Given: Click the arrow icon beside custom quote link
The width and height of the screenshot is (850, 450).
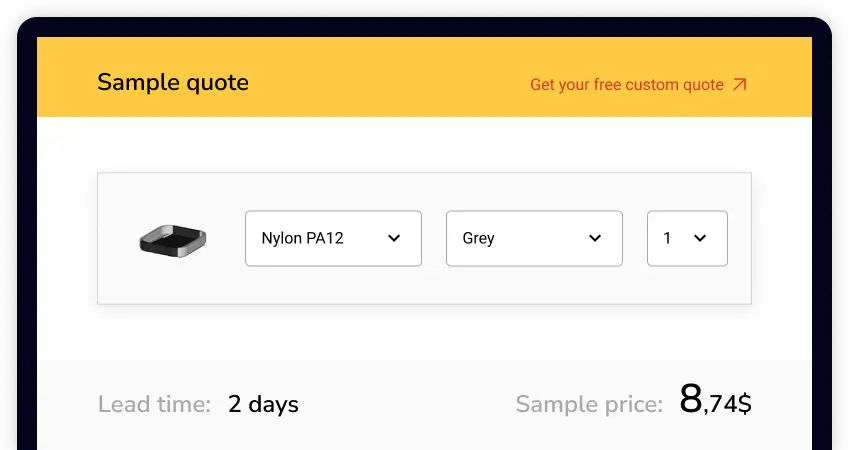Looking at the screenshot, I should [740, 85].
